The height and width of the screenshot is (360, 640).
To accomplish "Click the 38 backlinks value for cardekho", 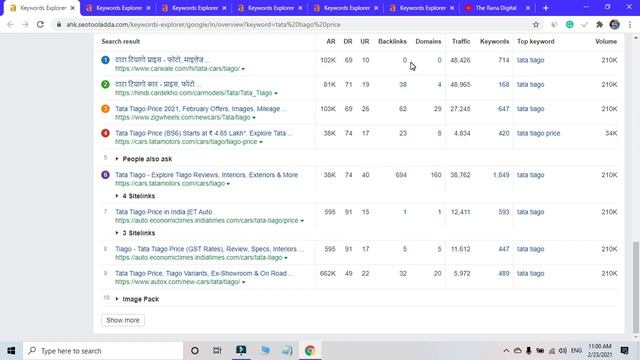I will (x=403, y=84).
